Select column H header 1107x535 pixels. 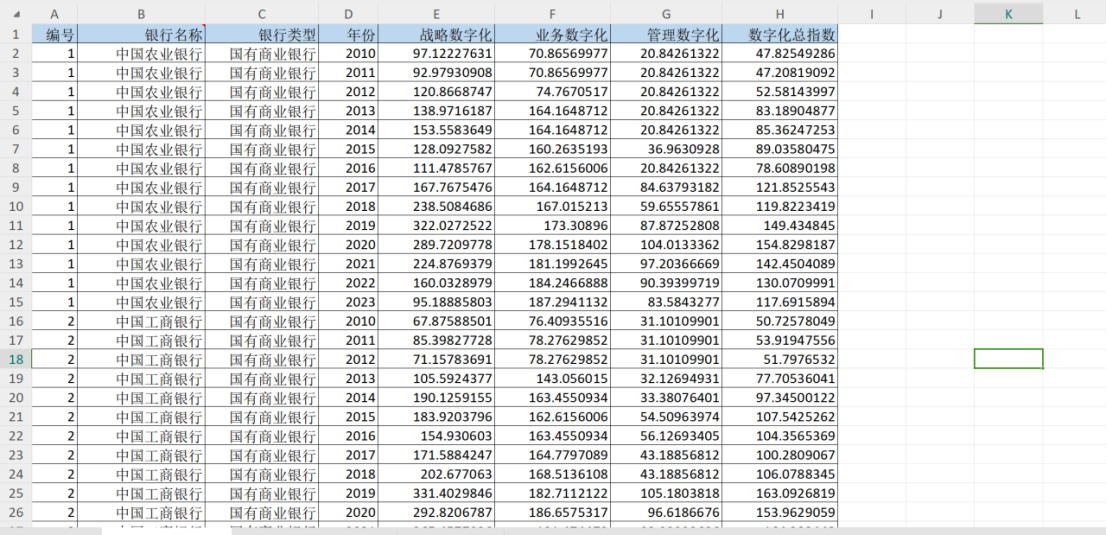point(779,13)
